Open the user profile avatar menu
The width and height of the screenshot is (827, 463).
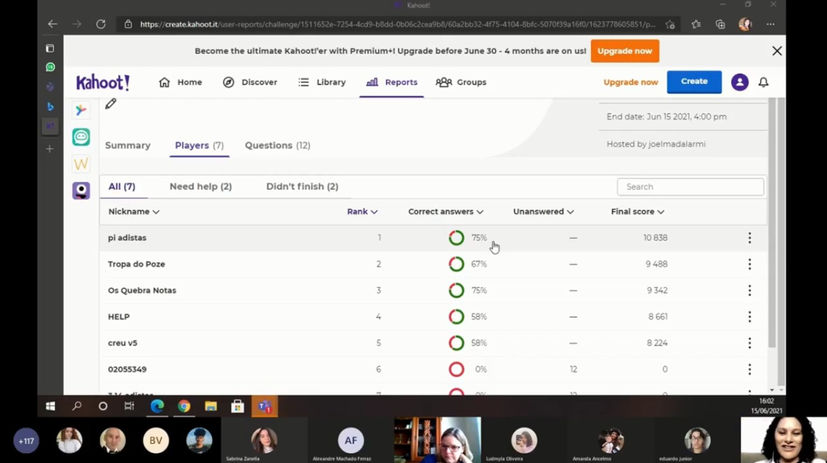pyautogui.click(x=739, y=82)
